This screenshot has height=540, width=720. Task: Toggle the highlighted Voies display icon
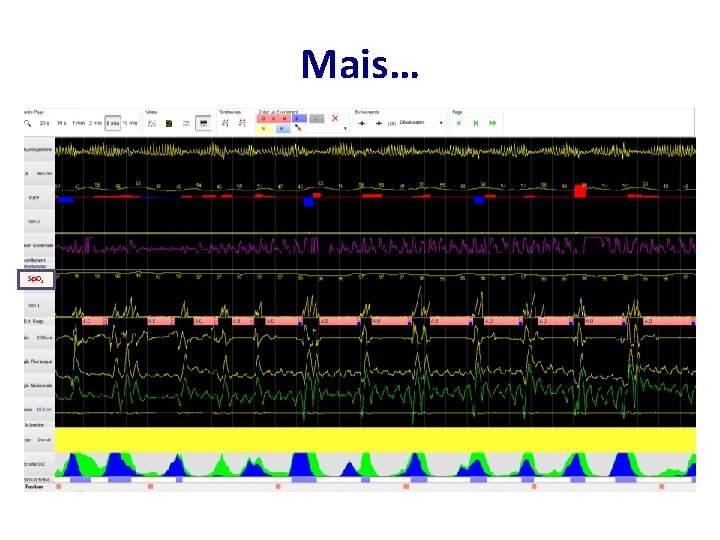[203, 123]
